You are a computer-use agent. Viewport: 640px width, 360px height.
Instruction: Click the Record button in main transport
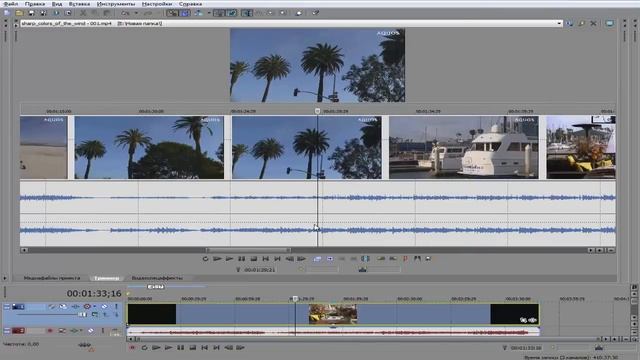[132, 348]
